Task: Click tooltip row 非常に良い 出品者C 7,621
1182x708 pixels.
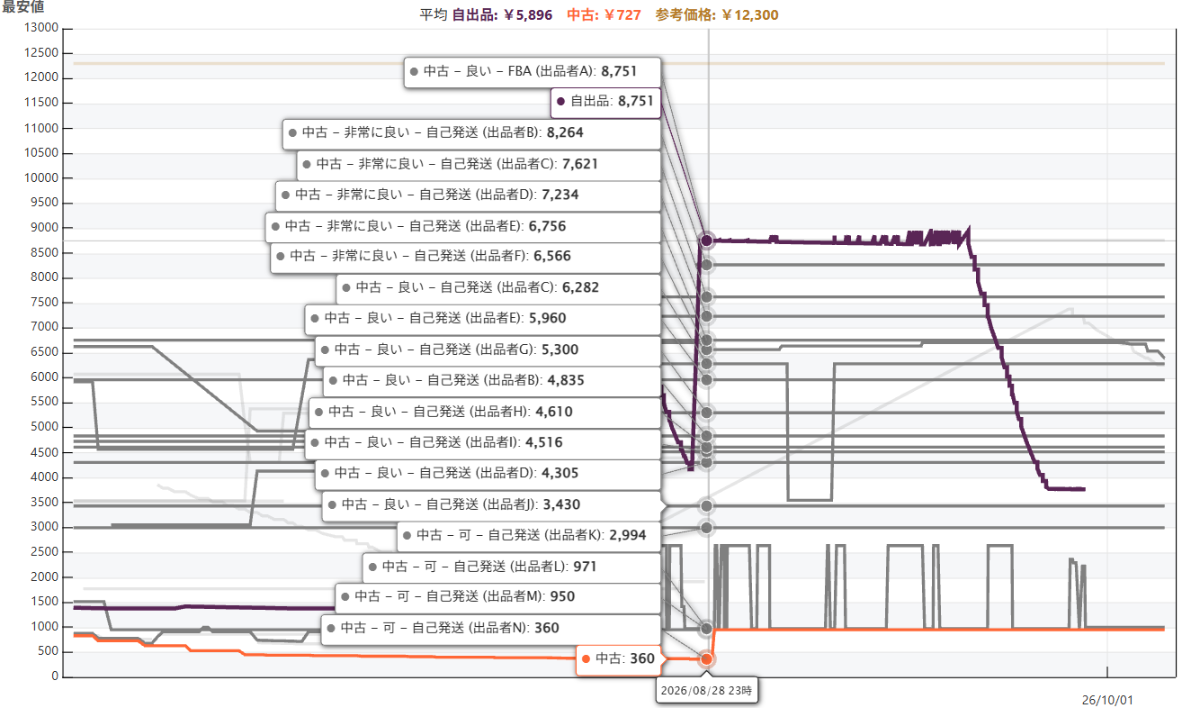Action: click(x=478, y=164)
